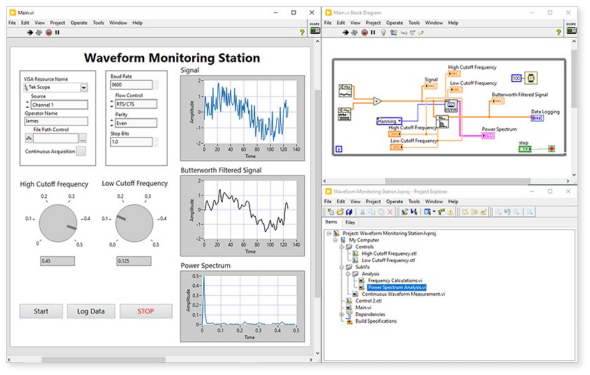Click Run Continuously in Block Diagram toolbar

pos(354,32)
